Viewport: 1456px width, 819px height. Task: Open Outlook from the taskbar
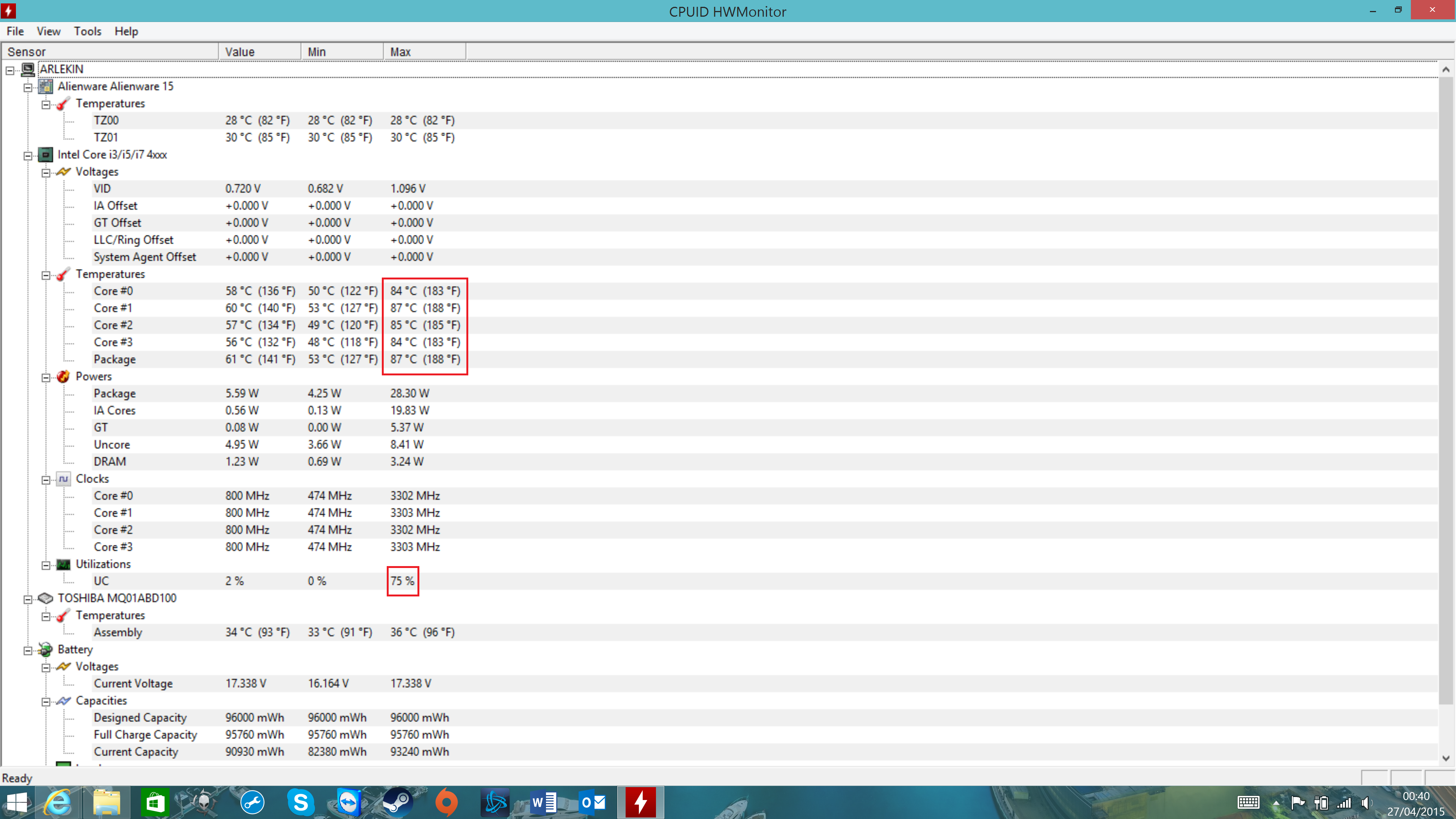coord(592,802)
